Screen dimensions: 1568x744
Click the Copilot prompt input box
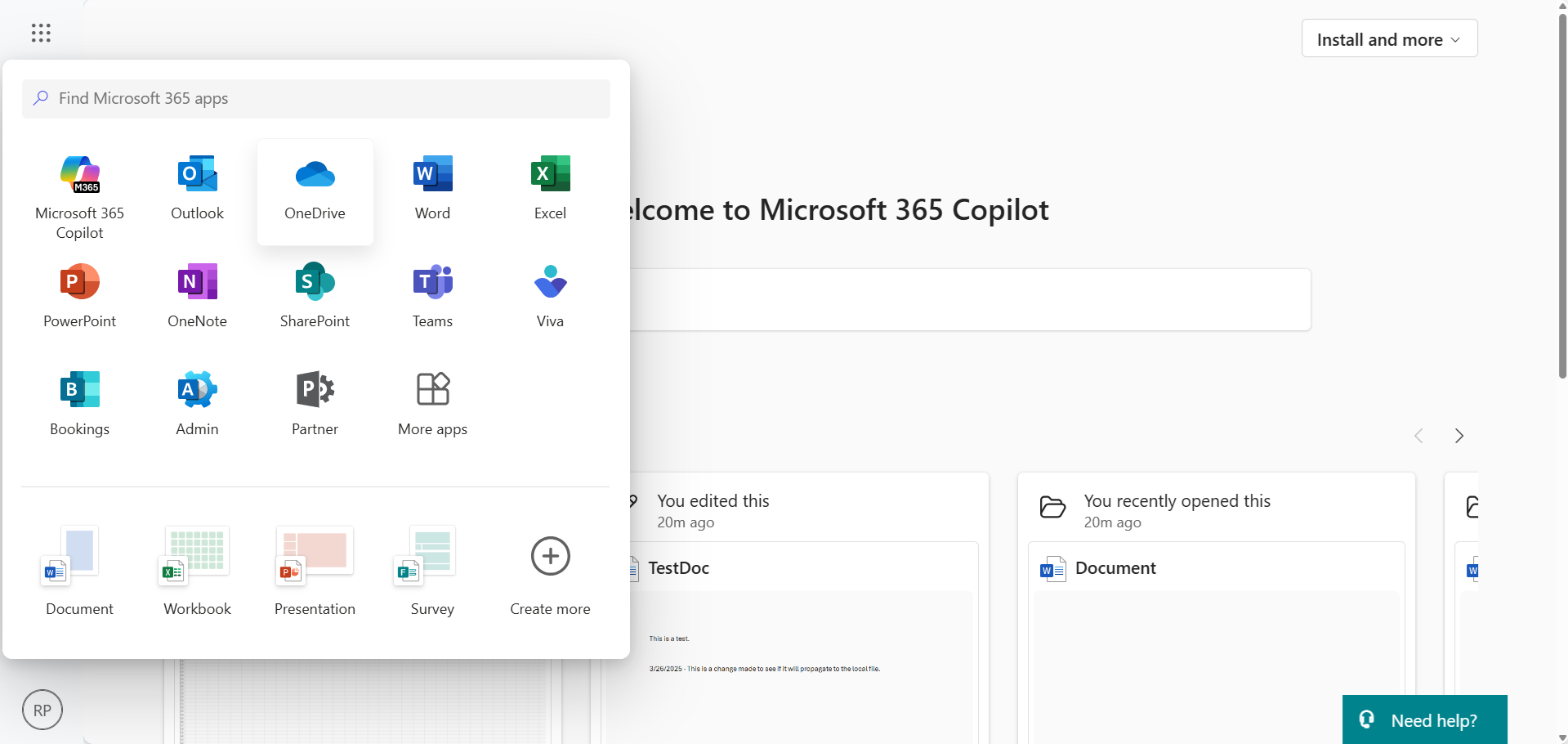[970, 300]
